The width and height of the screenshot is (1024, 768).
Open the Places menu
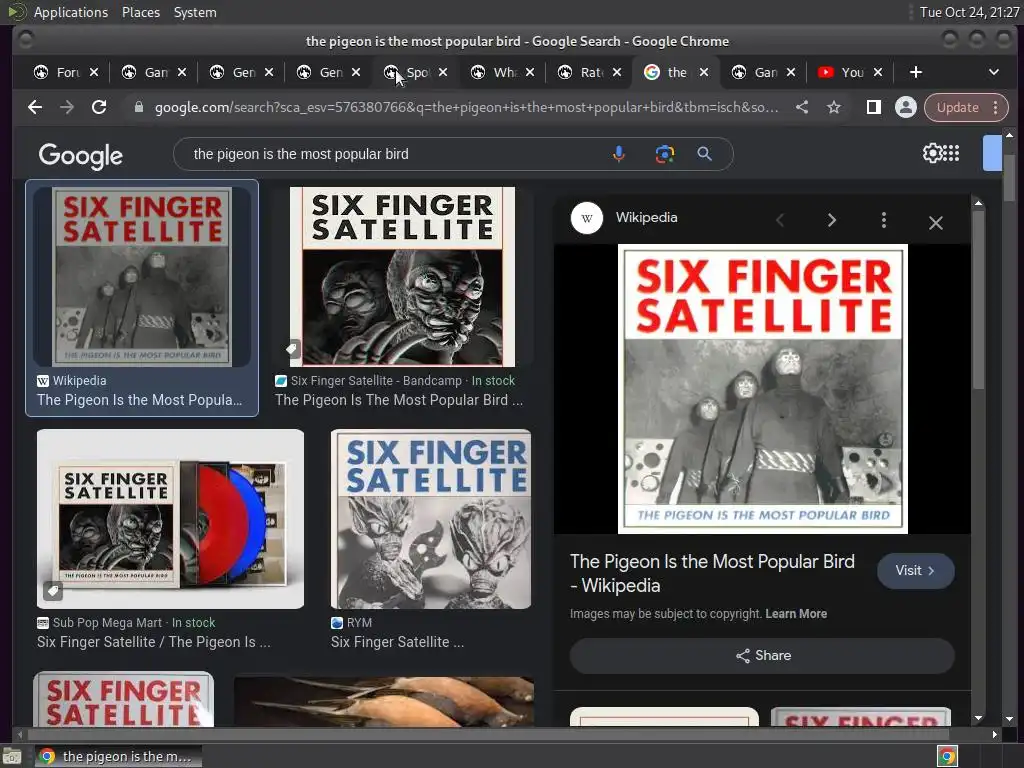pyautogui.click(x=140, y=12)
